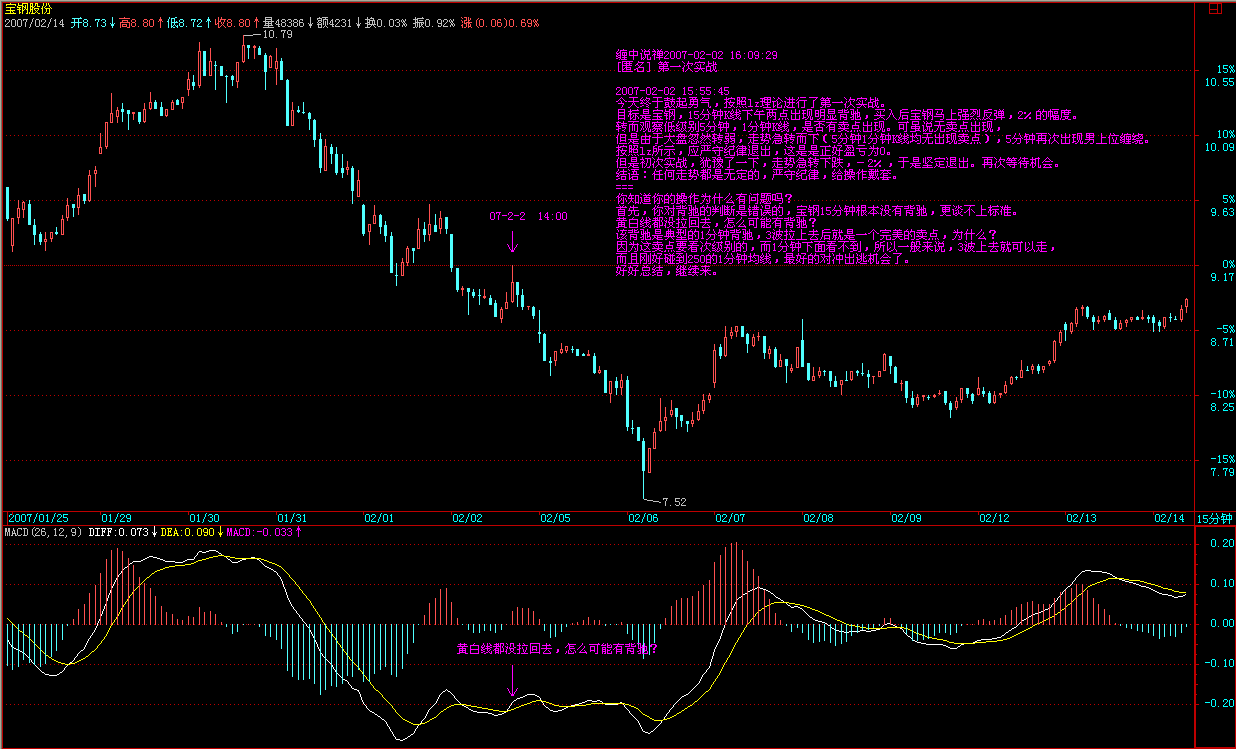Screen dimensions: 1236x749
Task: Click the 7.52 low price marker
Action: (x=673, y=501)
